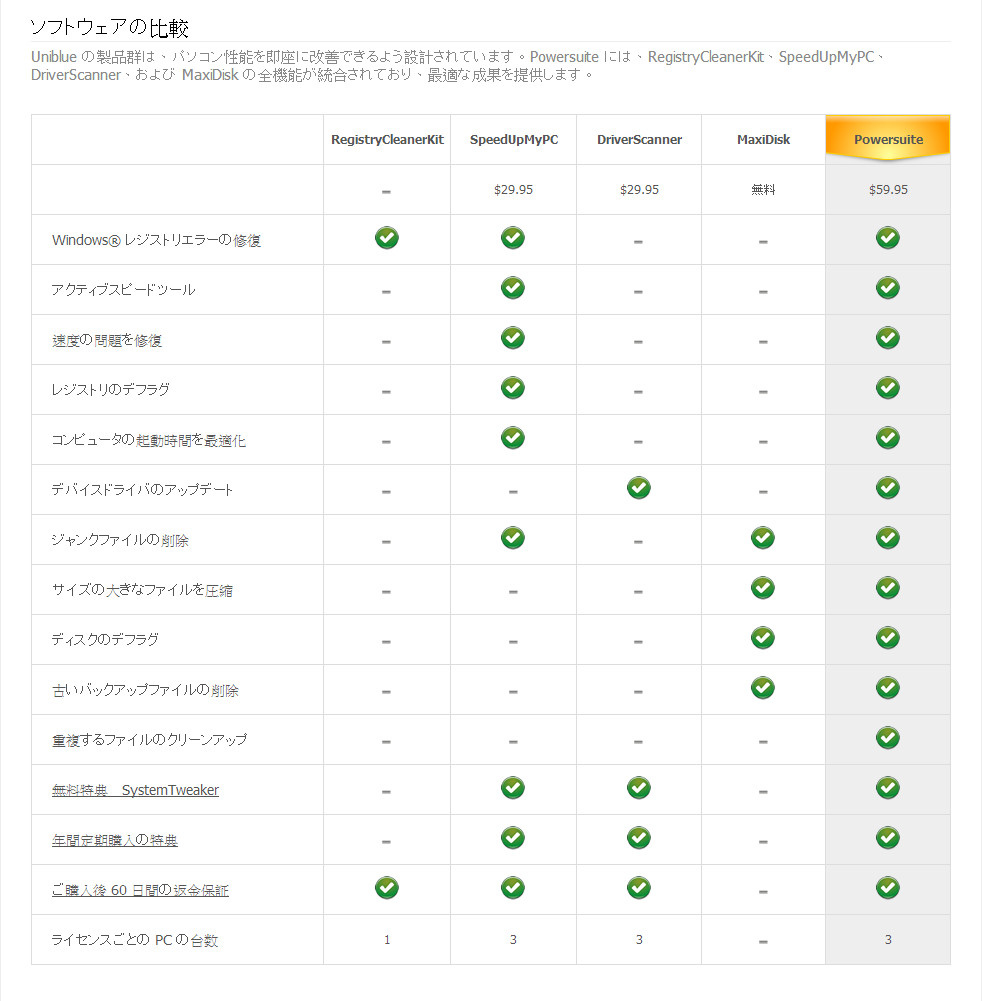Click Powersuite checkmark in 60 日間の返金保証 row
The height and width of the screenshot is (1001, 982).
pyautogui.click(x=888, y=888)
